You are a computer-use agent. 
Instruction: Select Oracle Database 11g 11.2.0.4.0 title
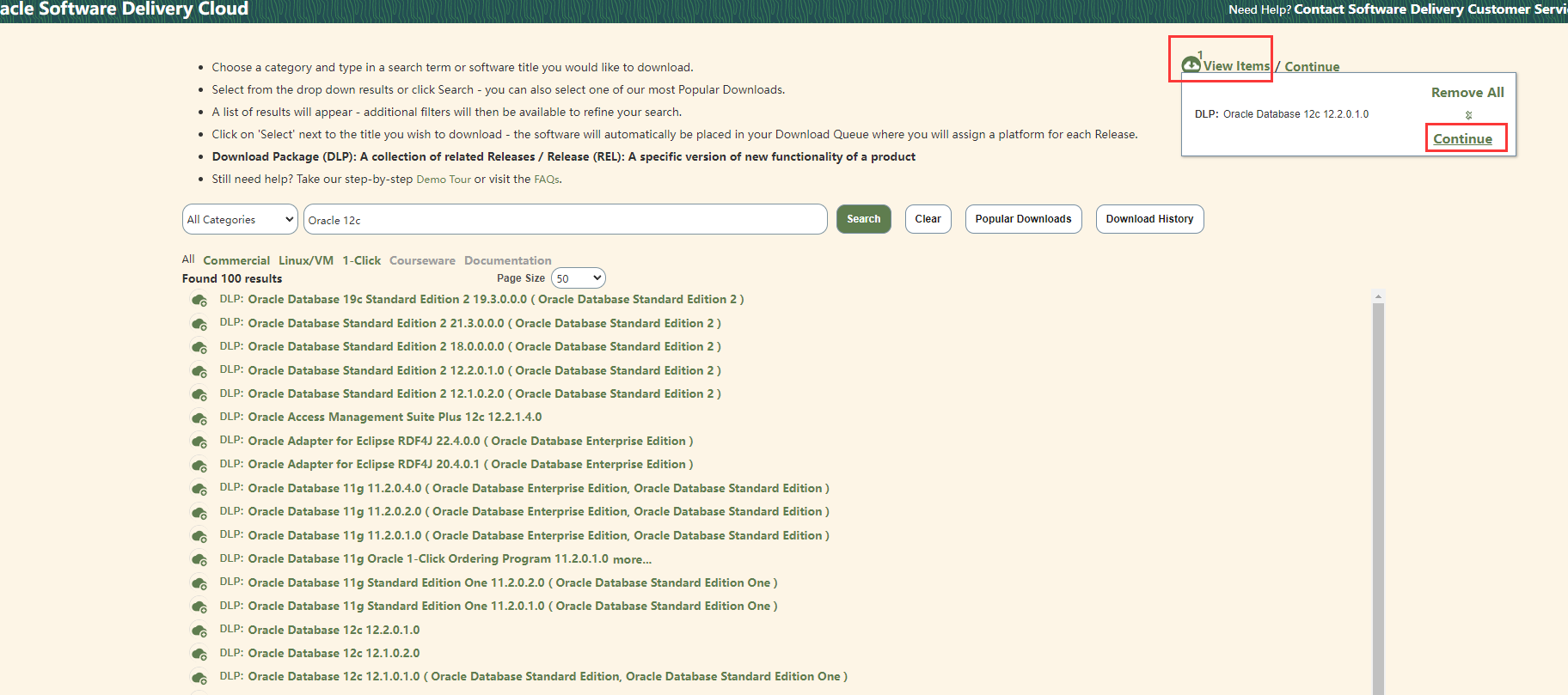[538, 489]
